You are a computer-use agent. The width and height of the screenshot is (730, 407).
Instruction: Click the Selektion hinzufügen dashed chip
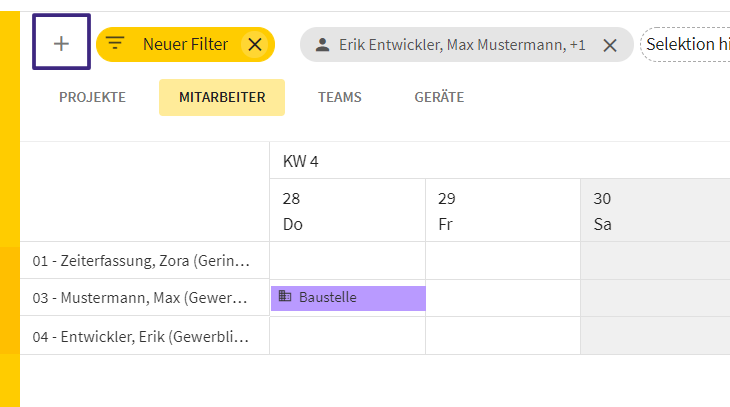pos(685,44)
